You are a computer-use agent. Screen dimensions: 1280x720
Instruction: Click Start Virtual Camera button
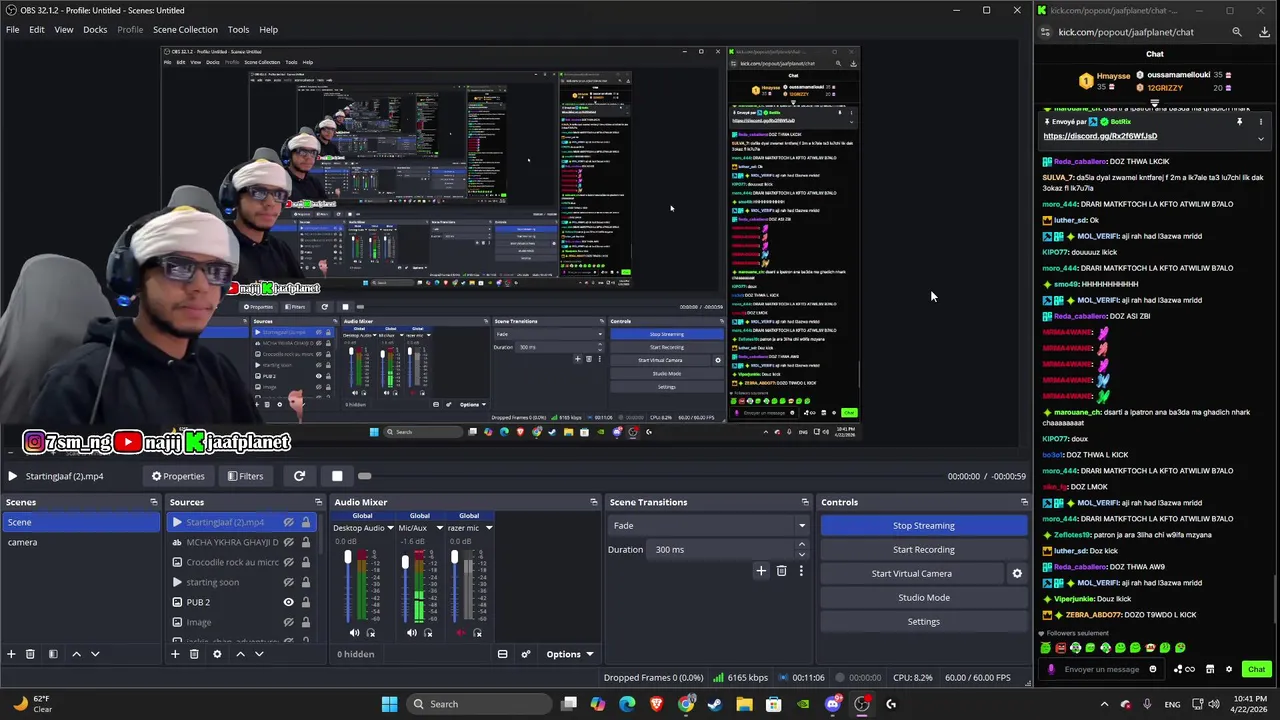click(x=911, y=574)
